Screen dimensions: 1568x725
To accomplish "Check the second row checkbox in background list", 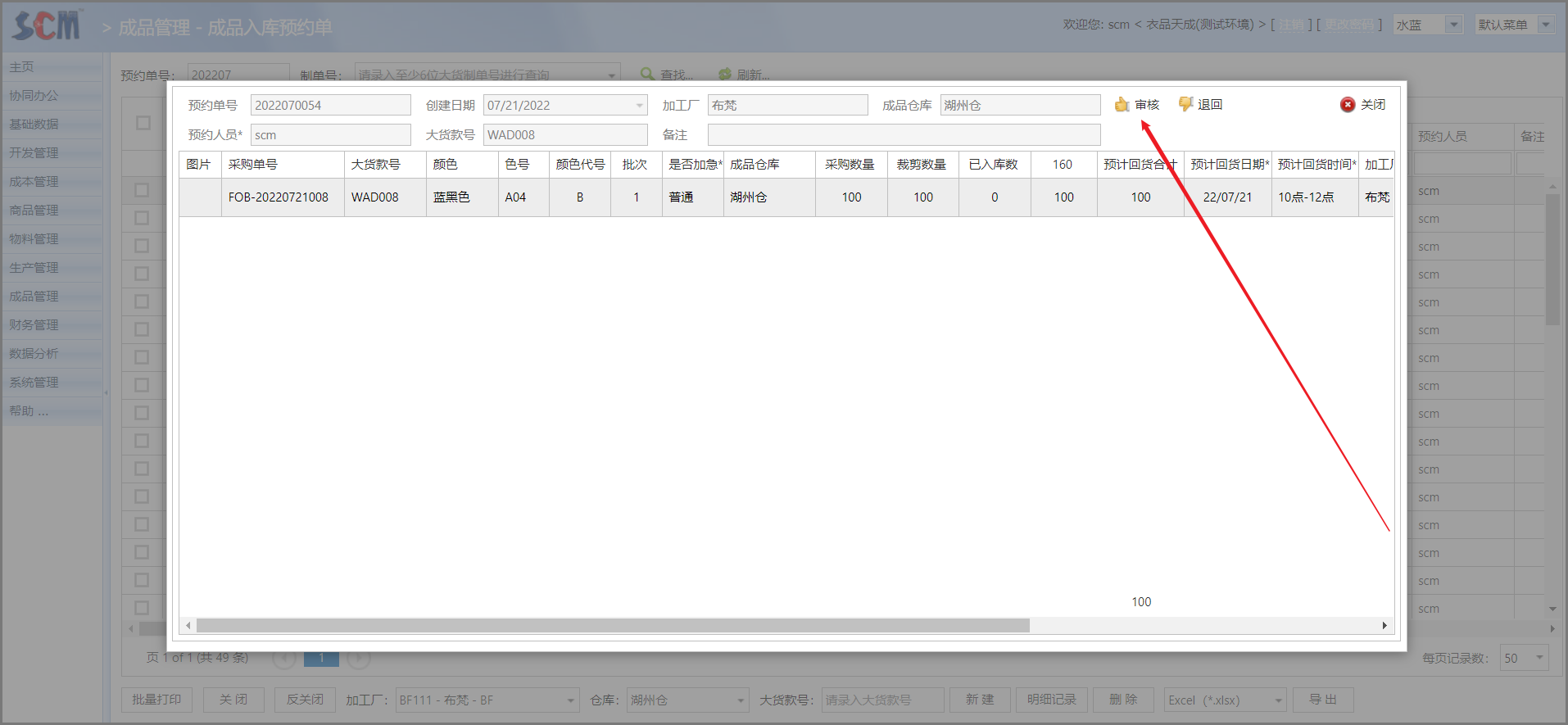I will (142, 218).
